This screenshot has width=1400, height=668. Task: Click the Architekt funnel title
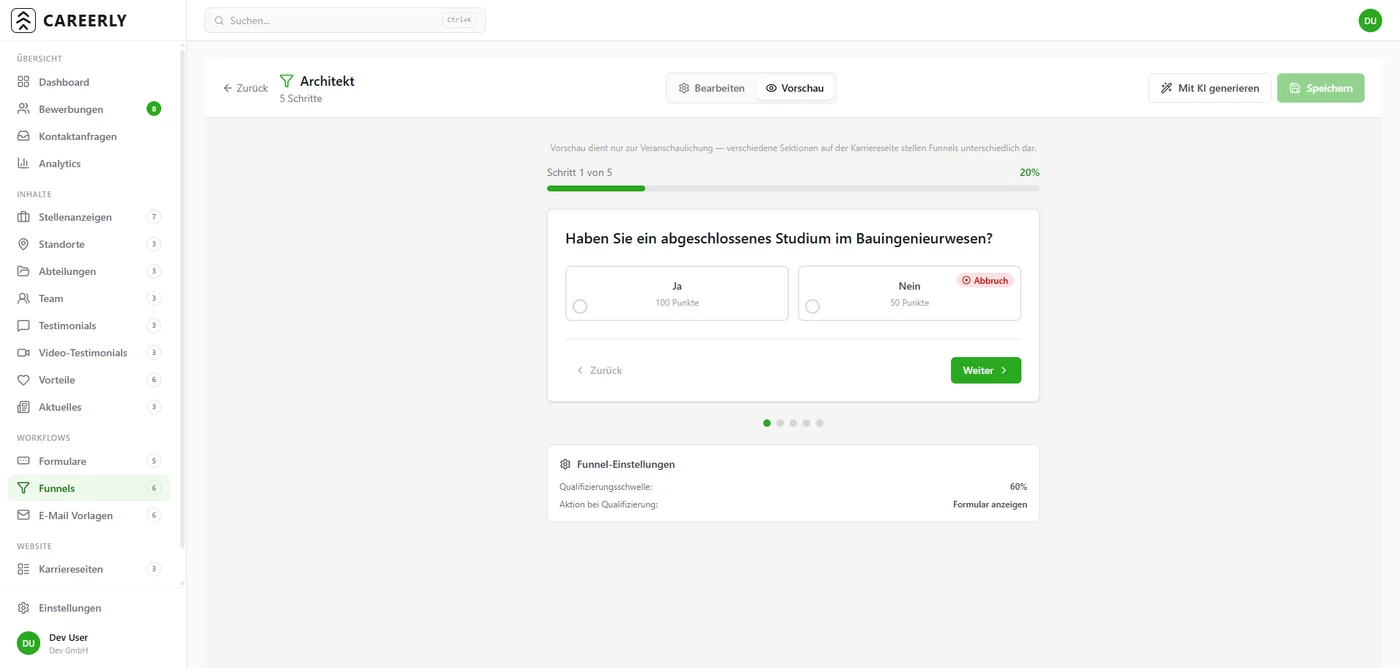pyautogui.click(x=327, y=81)
